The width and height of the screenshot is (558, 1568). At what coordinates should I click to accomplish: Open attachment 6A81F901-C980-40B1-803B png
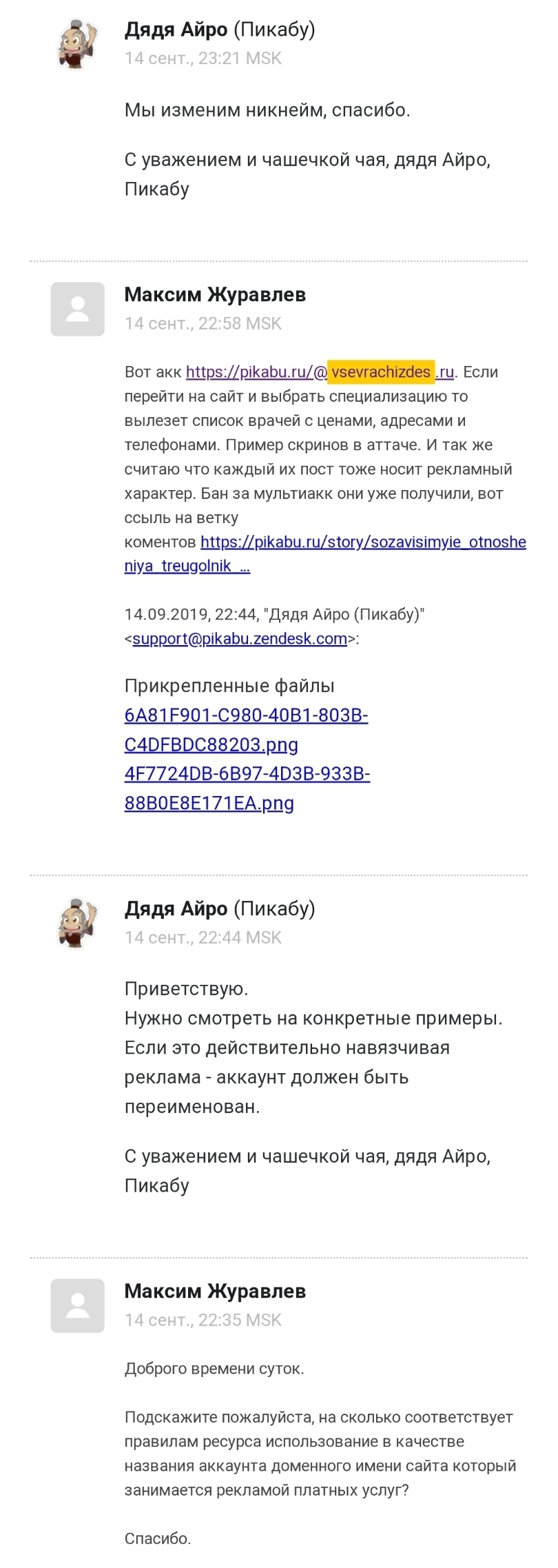click(x=246, y=731)
